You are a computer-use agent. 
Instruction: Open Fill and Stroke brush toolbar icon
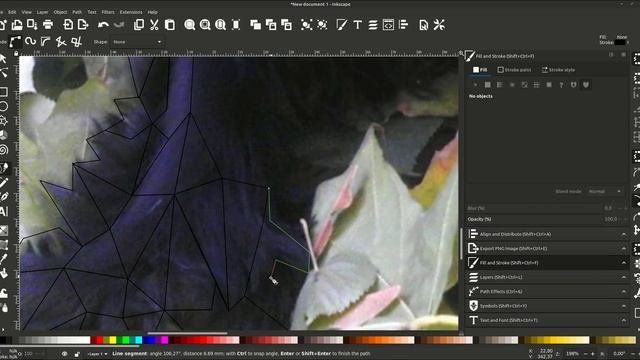[x=342, y=24]
